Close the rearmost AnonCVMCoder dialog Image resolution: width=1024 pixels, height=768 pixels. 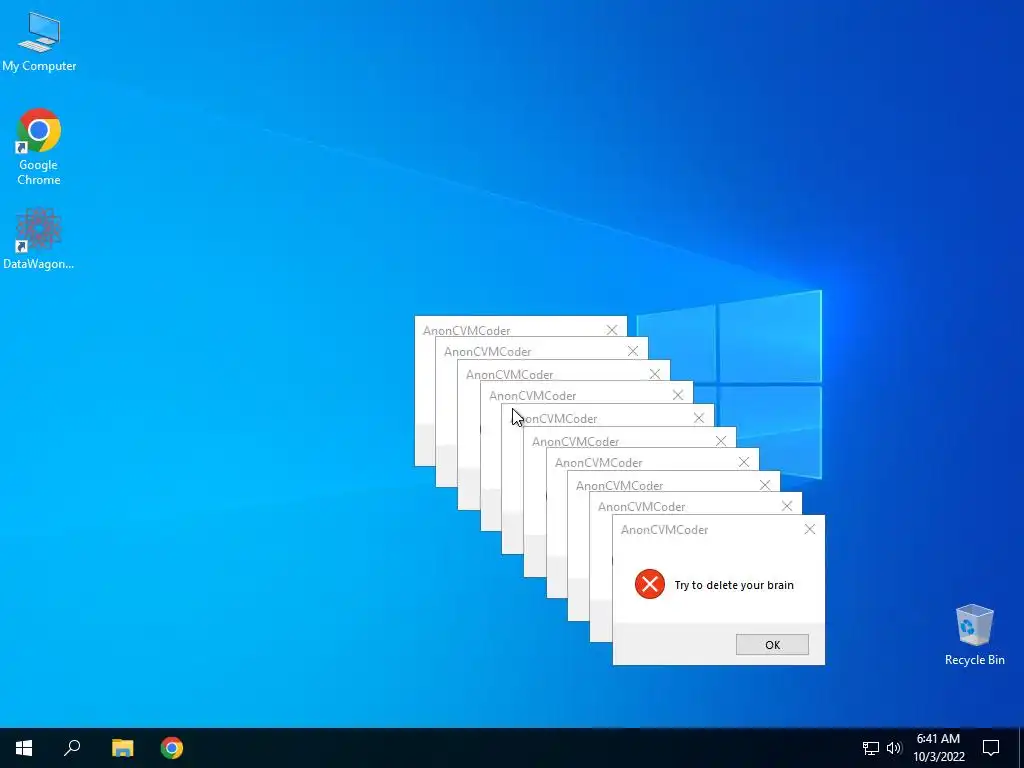[x=612, y=330]
